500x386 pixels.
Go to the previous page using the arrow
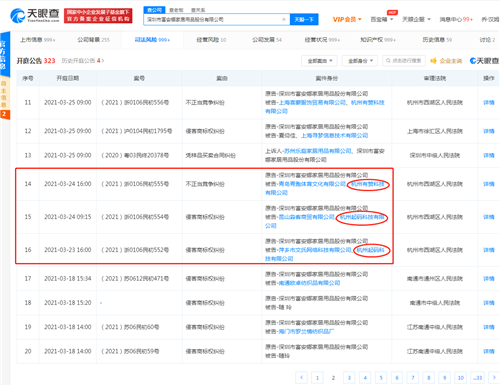pyautogui.click(x=301, y=377)
